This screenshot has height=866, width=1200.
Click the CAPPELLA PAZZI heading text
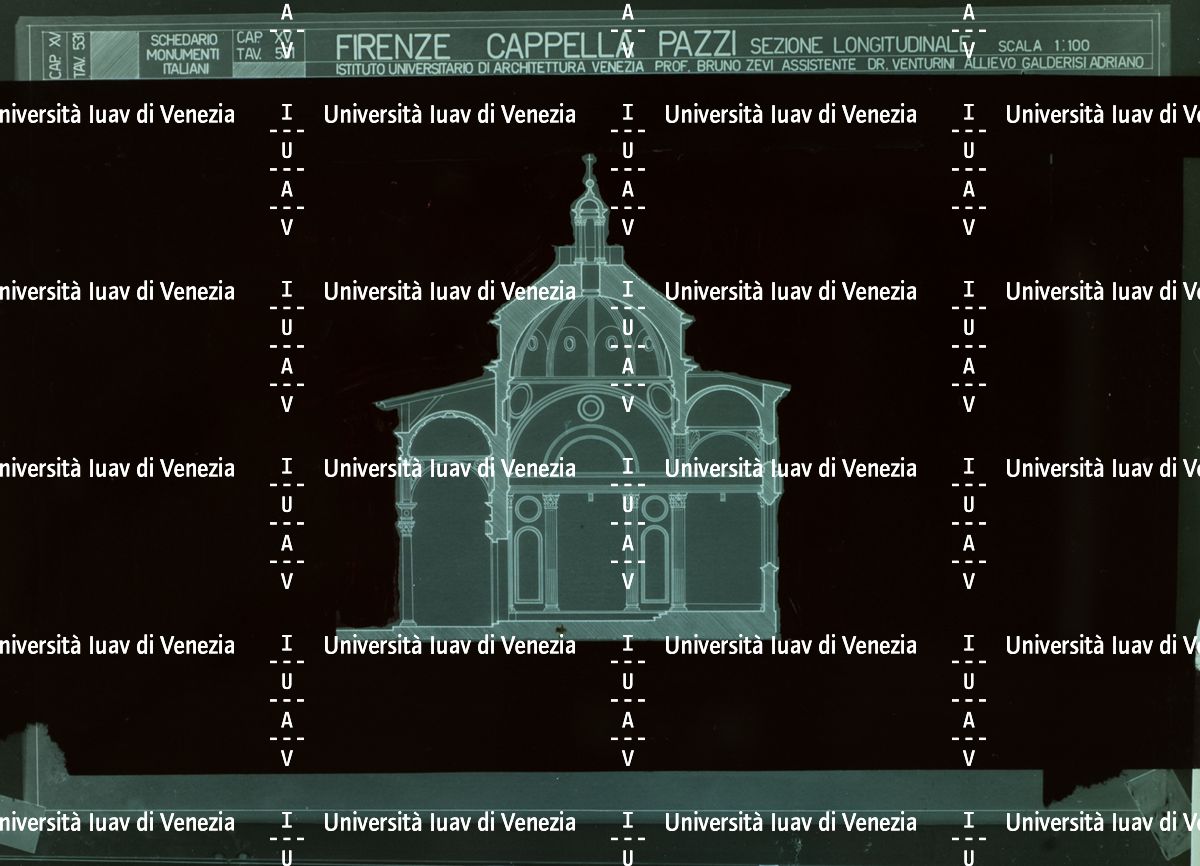(x=611, y=45)
